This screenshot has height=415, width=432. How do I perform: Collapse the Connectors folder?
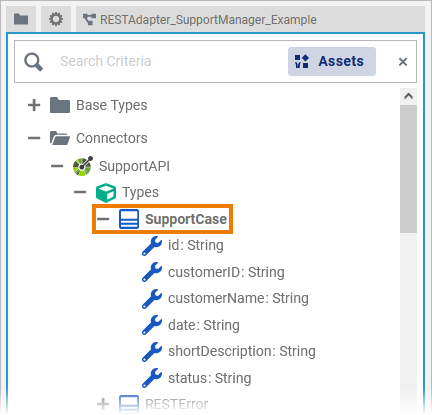tap(34, 138)
